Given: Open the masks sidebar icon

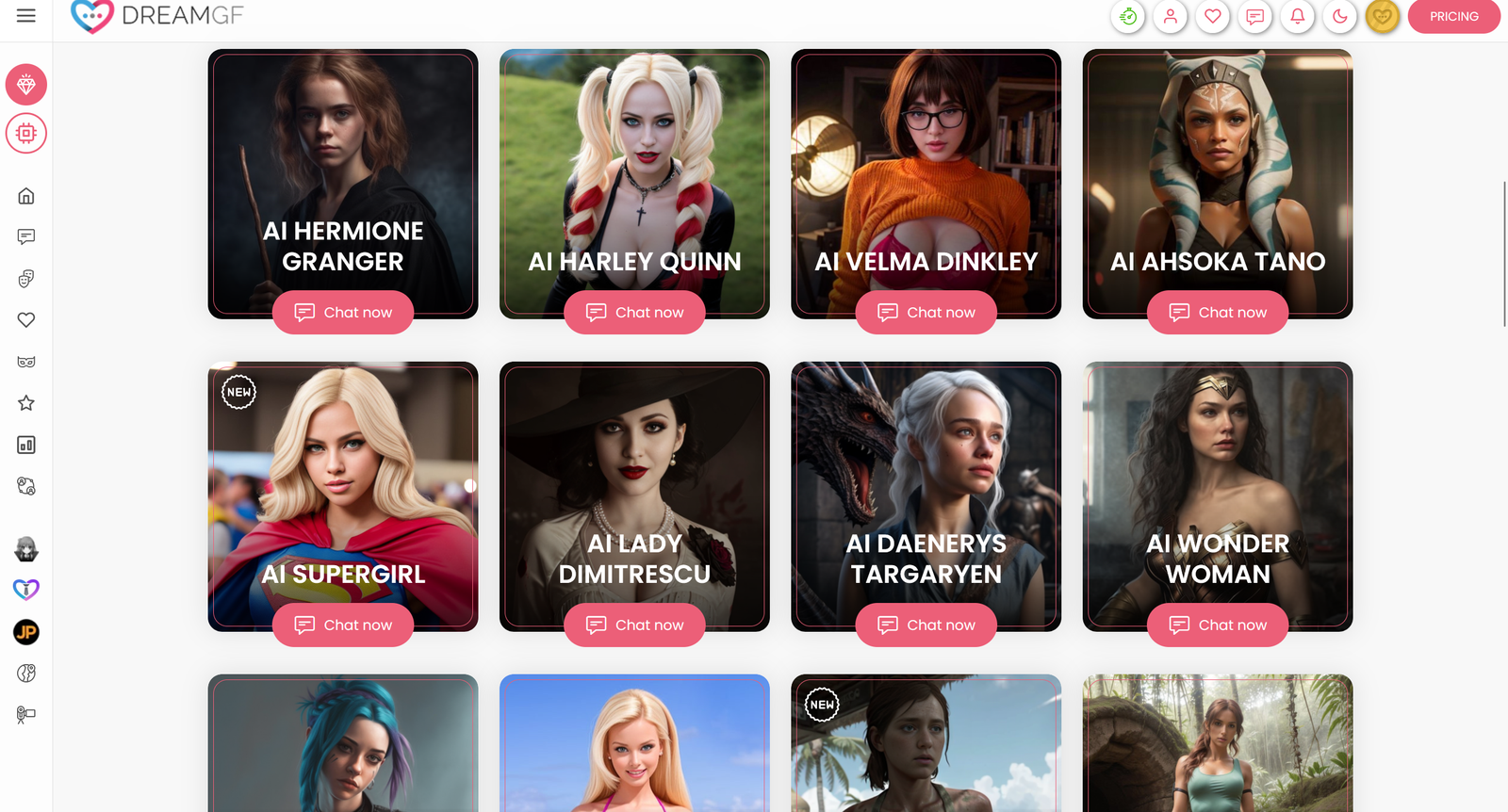Looking at the screenshot, I should (26, 279).
